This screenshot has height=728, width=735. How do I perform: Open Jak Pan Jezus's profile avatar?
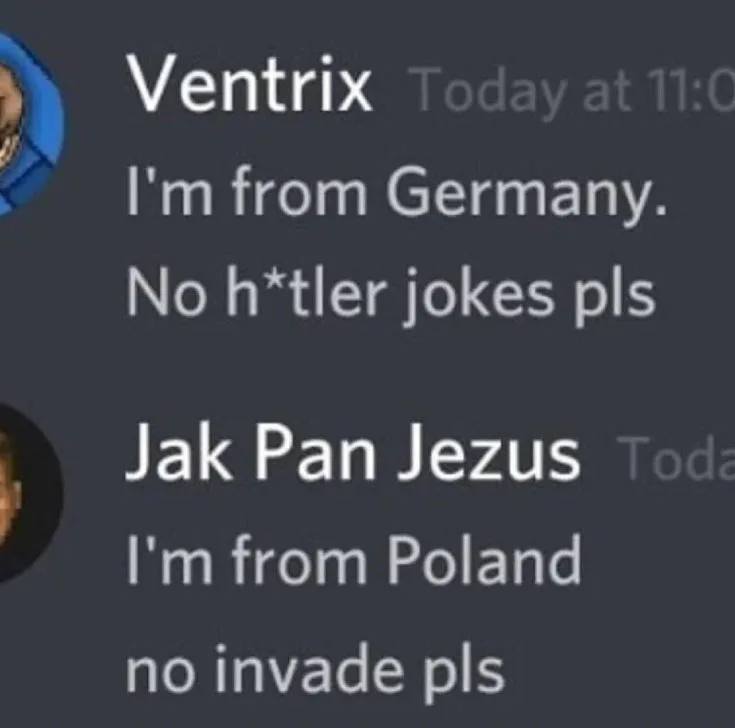point(28,495)
